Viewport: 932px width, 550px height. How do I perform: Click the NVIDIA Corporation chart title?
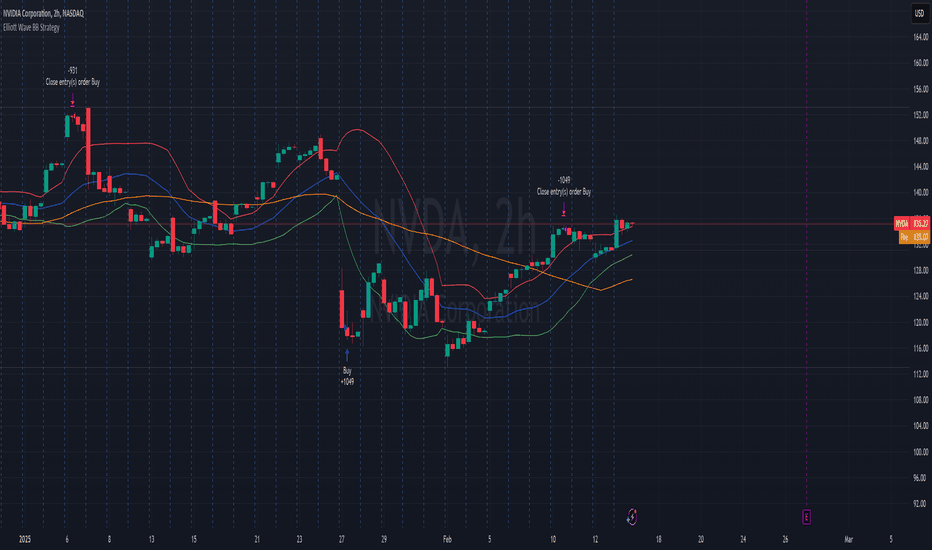tap(43, 13)
